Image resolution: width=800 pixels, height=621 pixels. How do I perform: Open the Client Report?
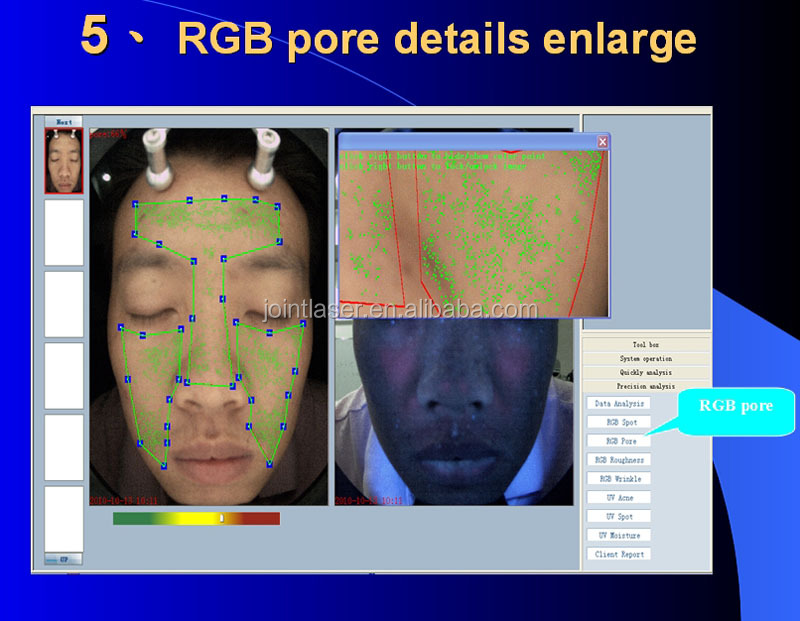[x=619, y=554]
